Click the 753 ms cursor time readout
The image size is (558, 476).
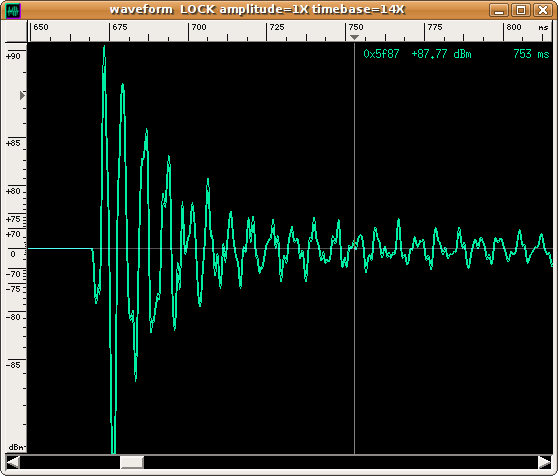(531, 54)
